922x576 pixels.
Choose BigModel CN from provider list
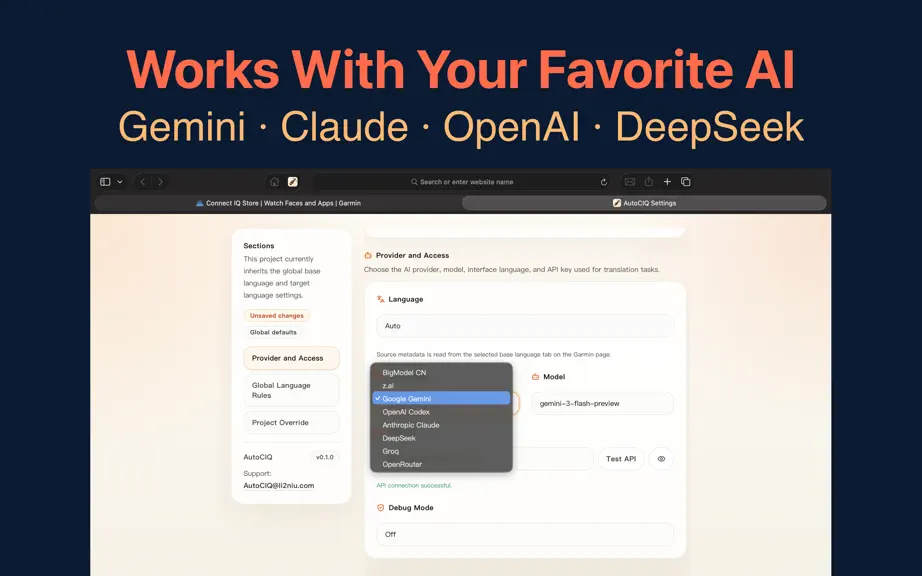click(x=441, y=373)
